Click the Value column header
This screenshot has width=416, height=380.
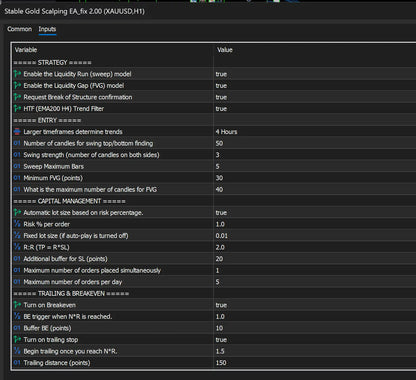225,50
